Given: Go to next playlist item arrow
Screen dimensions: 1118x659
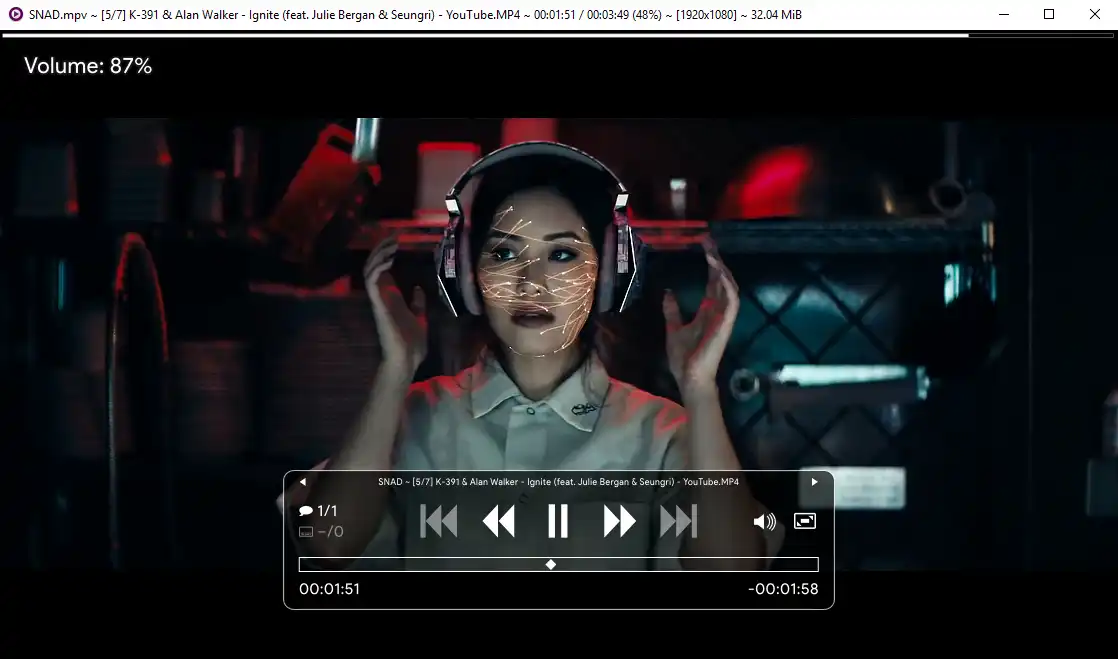Looking at the screenshot, I should (814, 482).
